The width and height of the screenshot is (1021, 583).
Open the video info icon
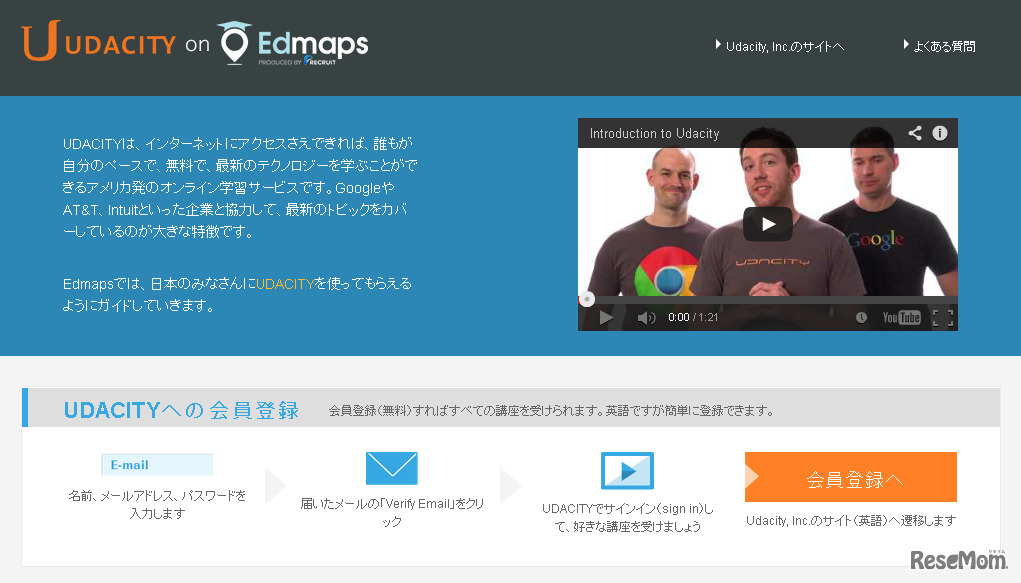click(x=940, y=133)
